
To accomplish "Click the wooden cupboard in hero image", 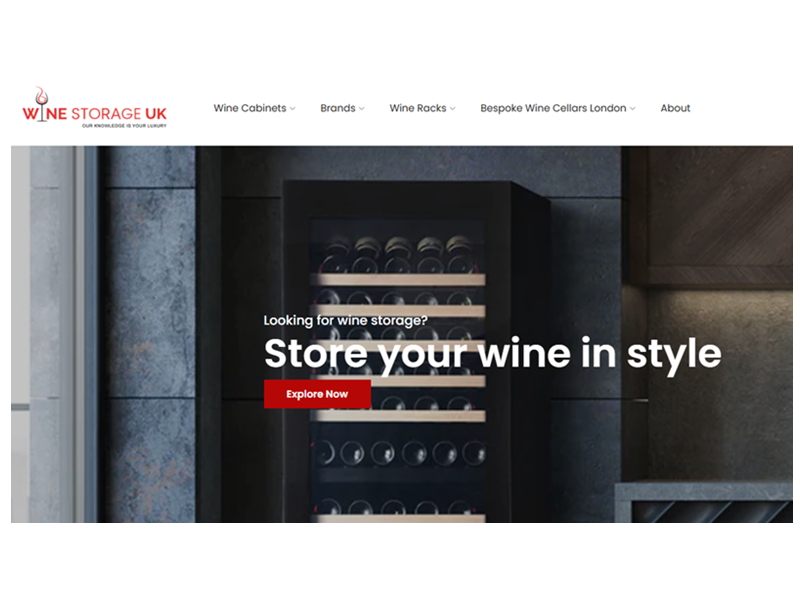I will pyautogui.click(x=711, y=216).
